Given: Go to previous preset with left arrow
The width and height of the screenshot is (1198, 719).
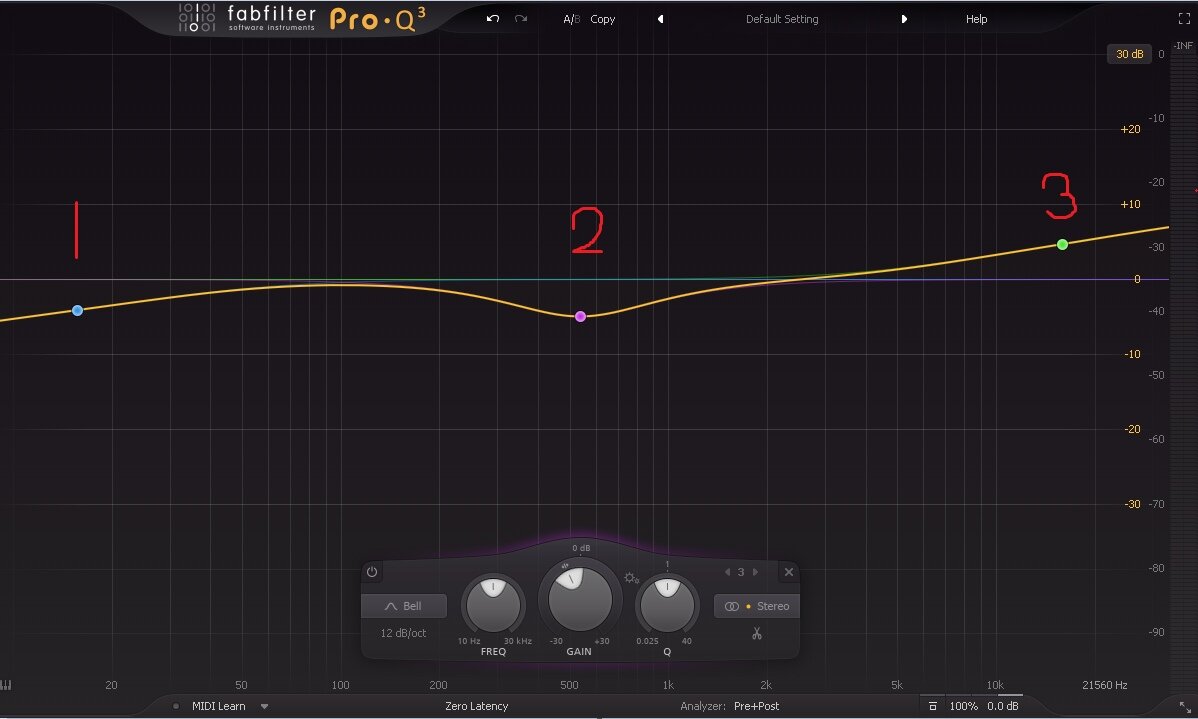Looking at the screenshot, I should click(660, 19).
